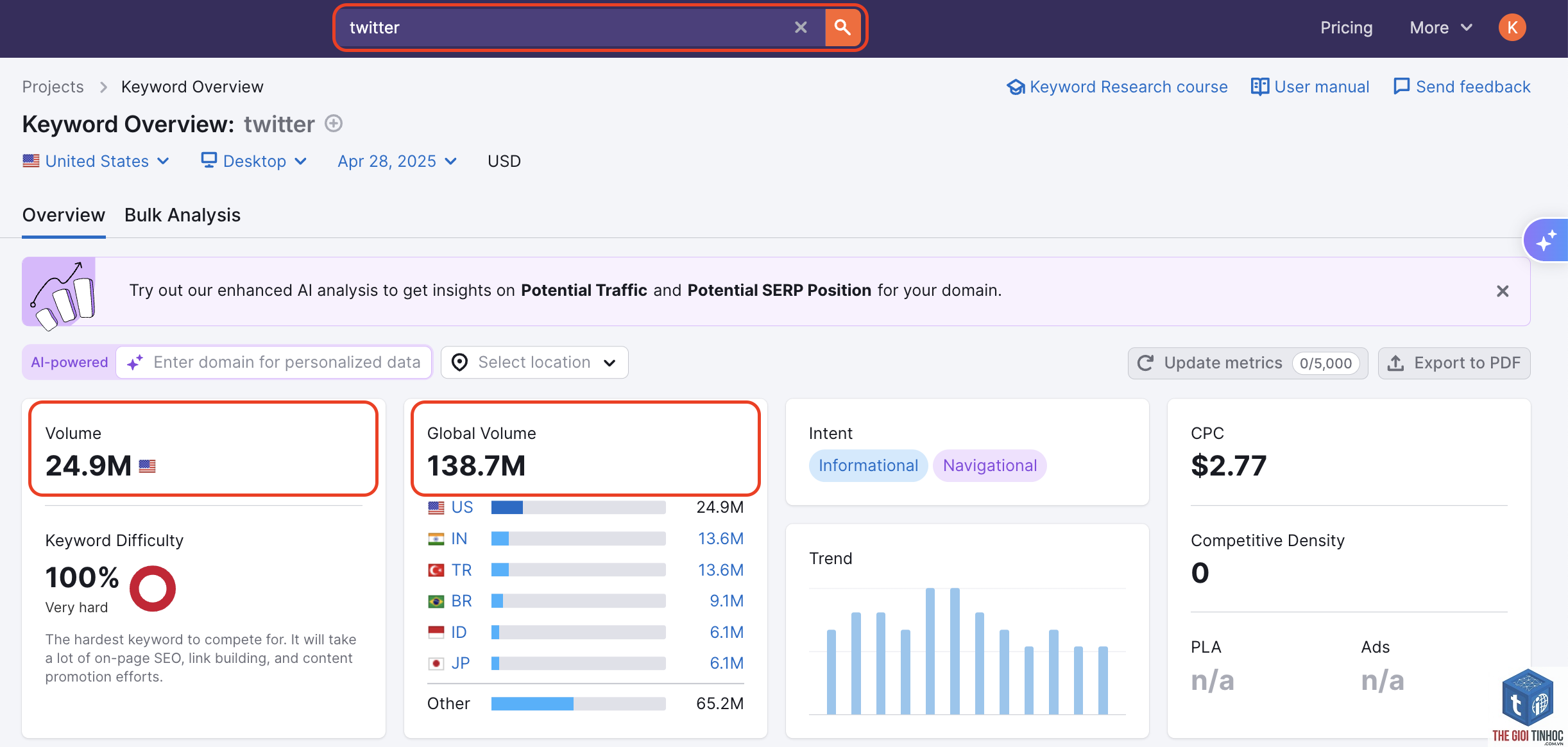The image size is (1568, 747).
Task: Open the Desktop device dropdown
Action: click(254, 161)
